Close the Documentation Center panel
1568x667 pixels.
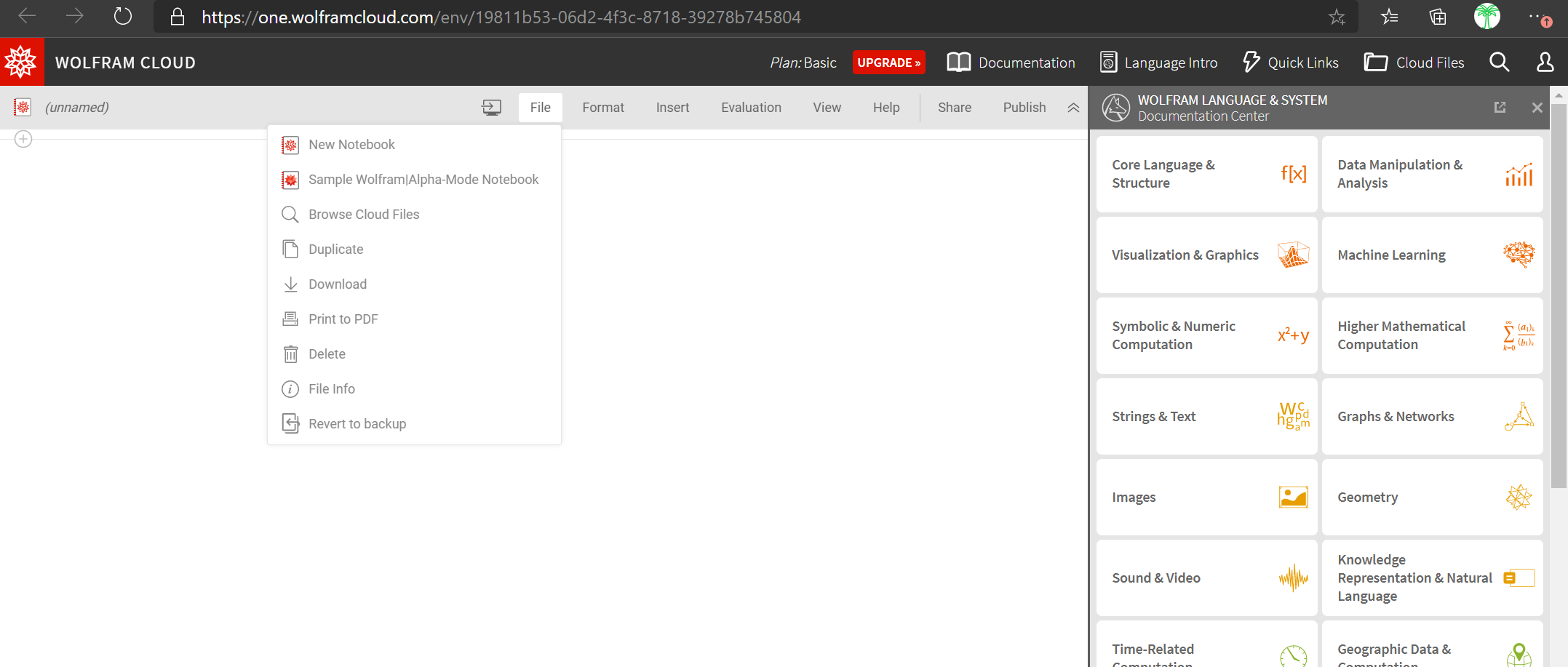1537,108
